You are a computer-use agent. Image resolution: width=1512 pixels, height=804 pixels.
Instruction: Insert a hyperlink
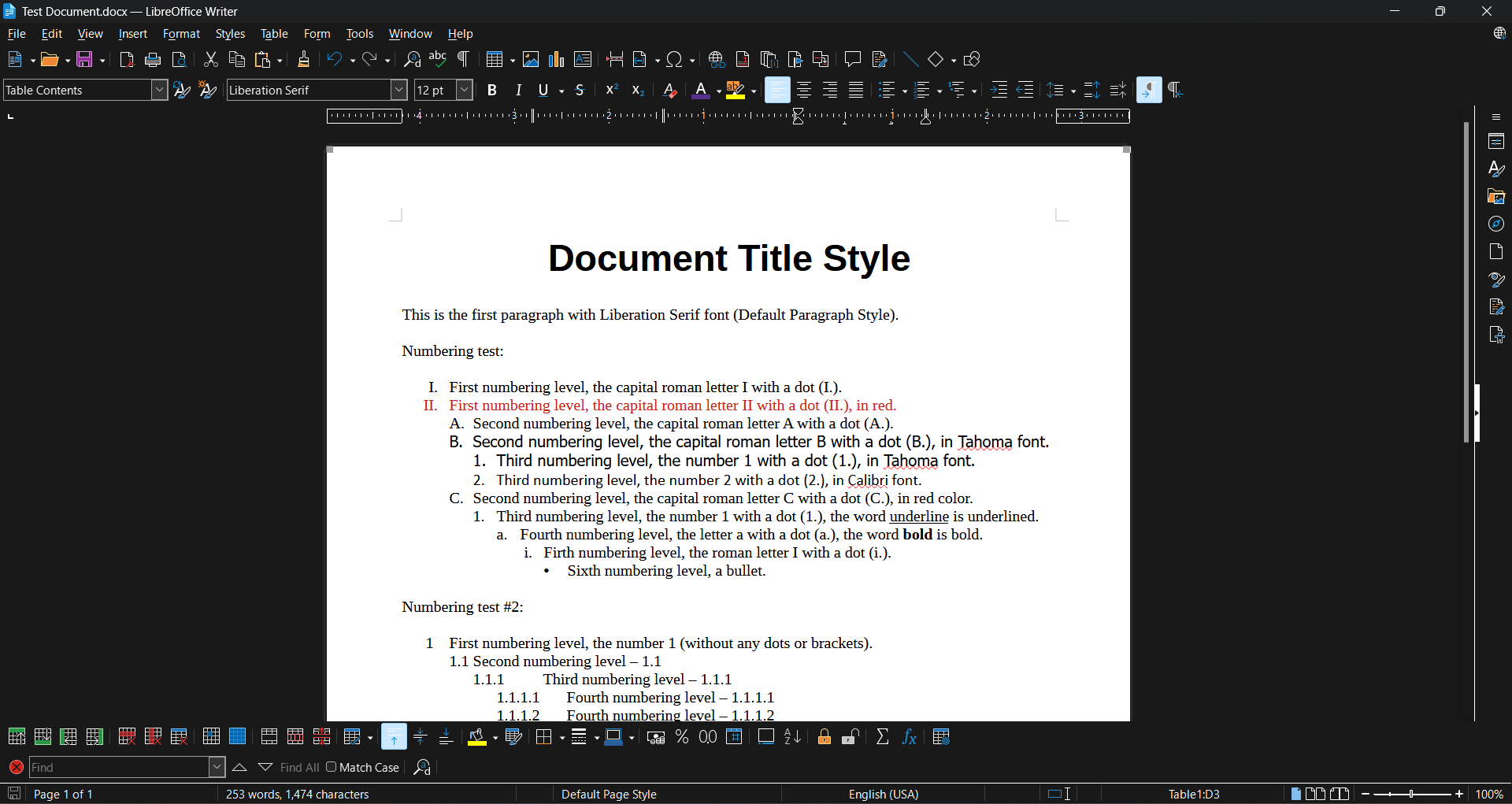716,60
